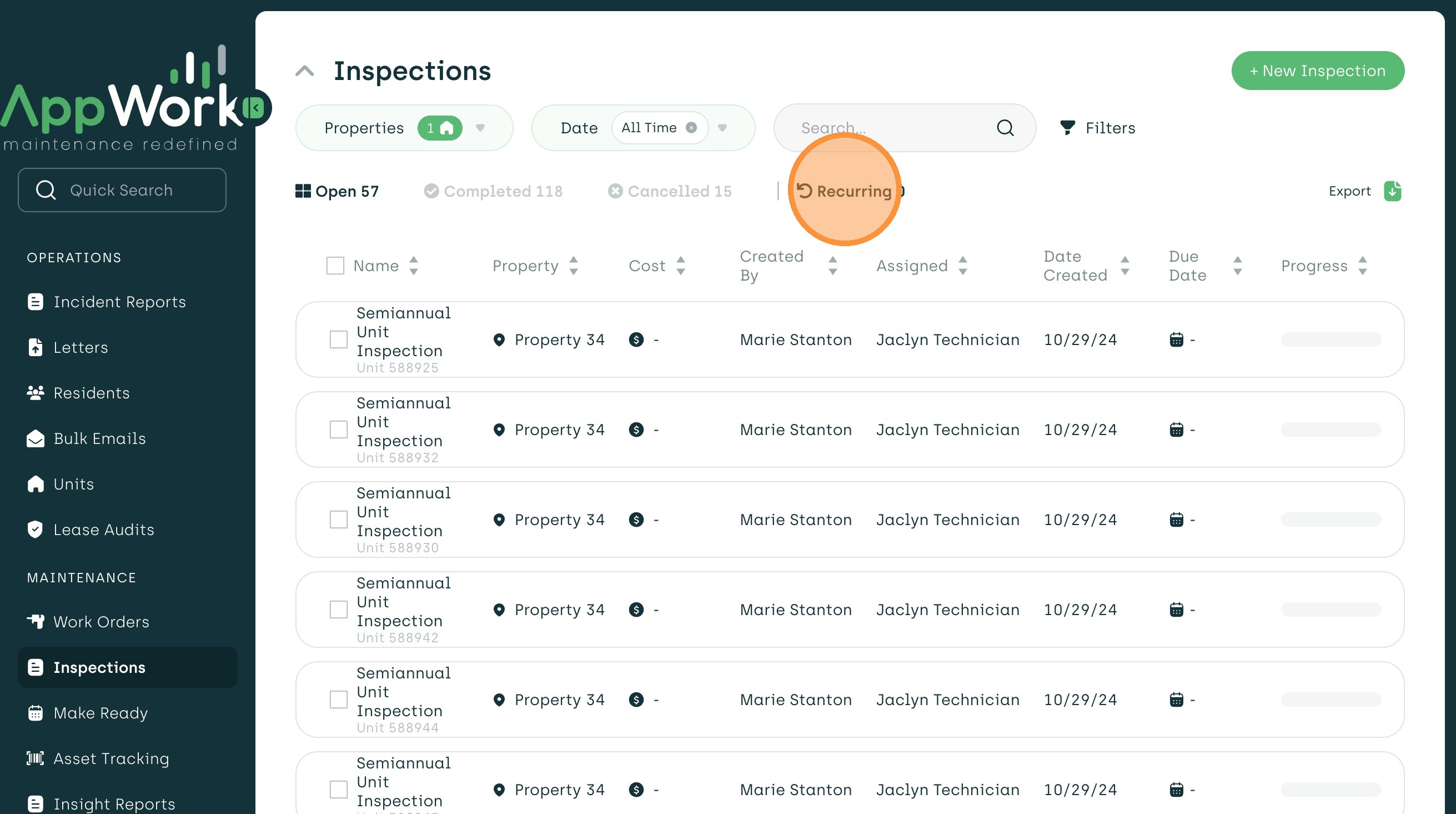Click the green Export download icon
Screen dimensions: 1456x814
click(1392, 191)
